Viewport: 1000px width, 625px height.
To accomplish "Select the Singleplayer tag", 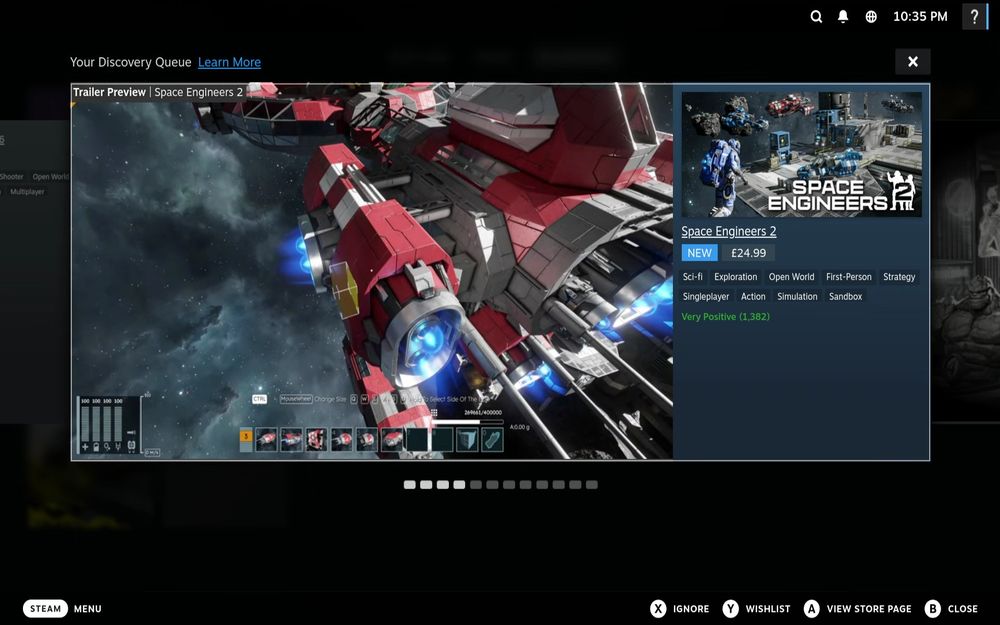I will pos(706,297).
